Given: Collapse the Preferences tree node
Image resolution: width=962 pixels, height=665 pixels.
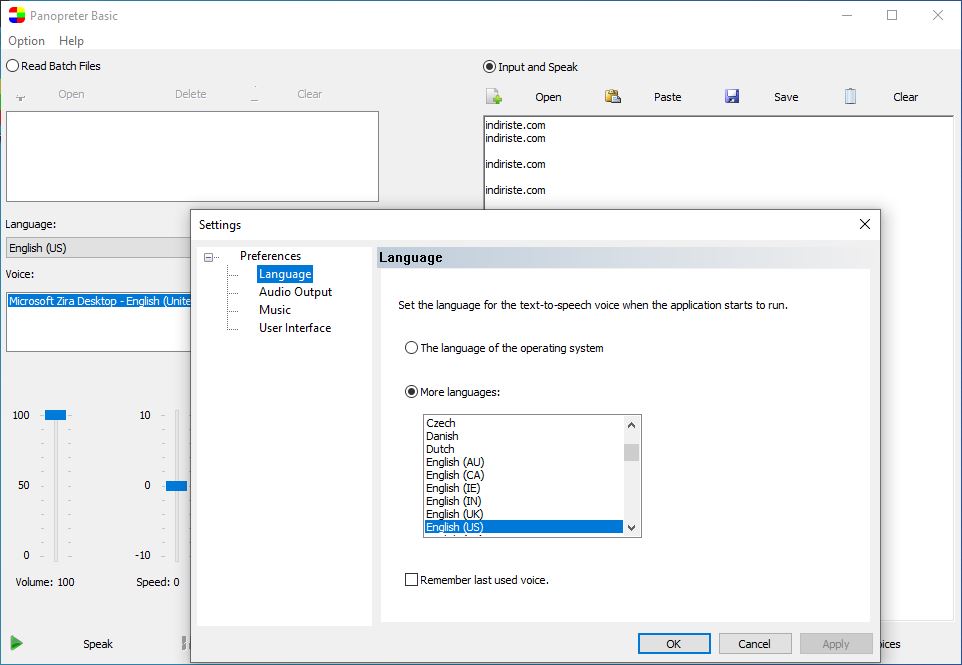Looking at the screenshot, I should [209, 257].
